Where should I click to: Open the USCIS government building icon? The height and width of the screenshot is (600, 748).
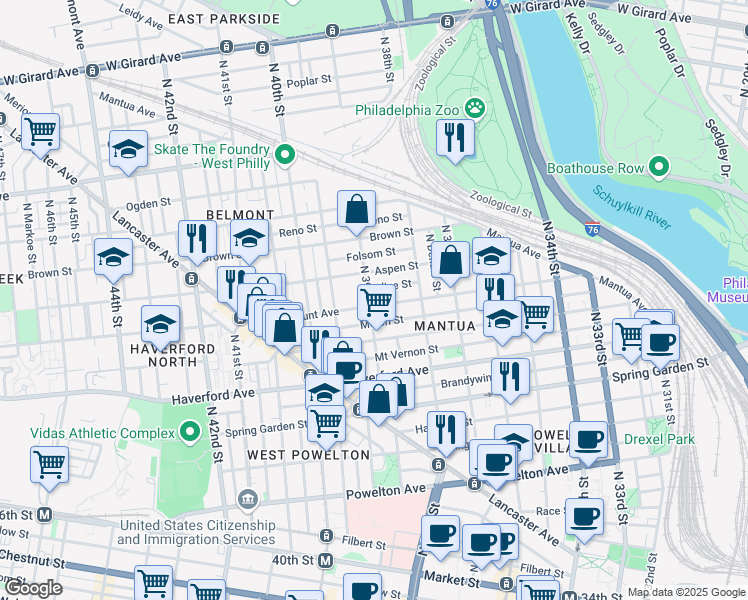(x=249, y=500)
